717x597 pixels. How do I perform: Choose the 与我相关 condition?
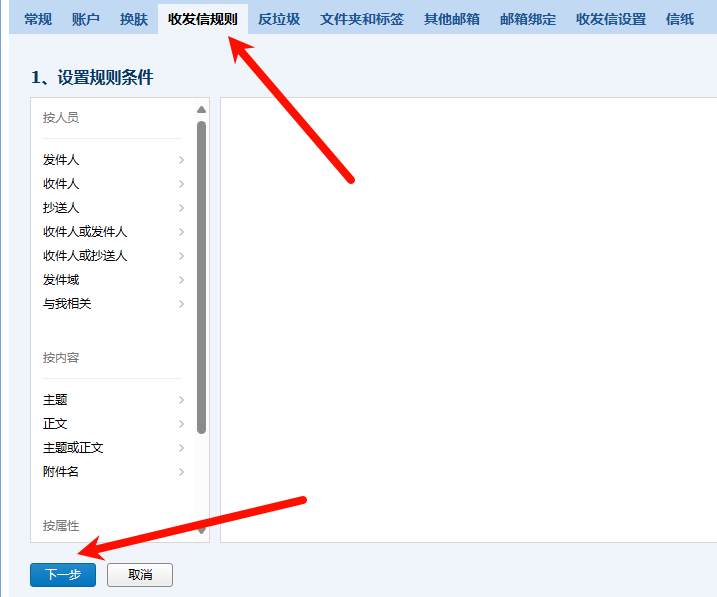coord(67,304)
